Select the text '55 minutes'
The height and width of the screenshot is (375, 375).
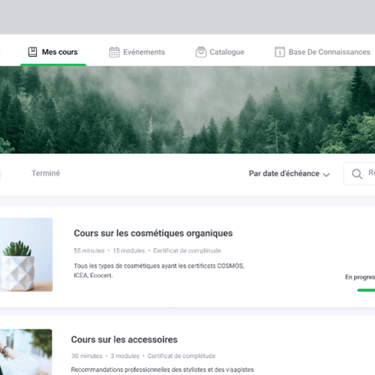coord(89,251)
